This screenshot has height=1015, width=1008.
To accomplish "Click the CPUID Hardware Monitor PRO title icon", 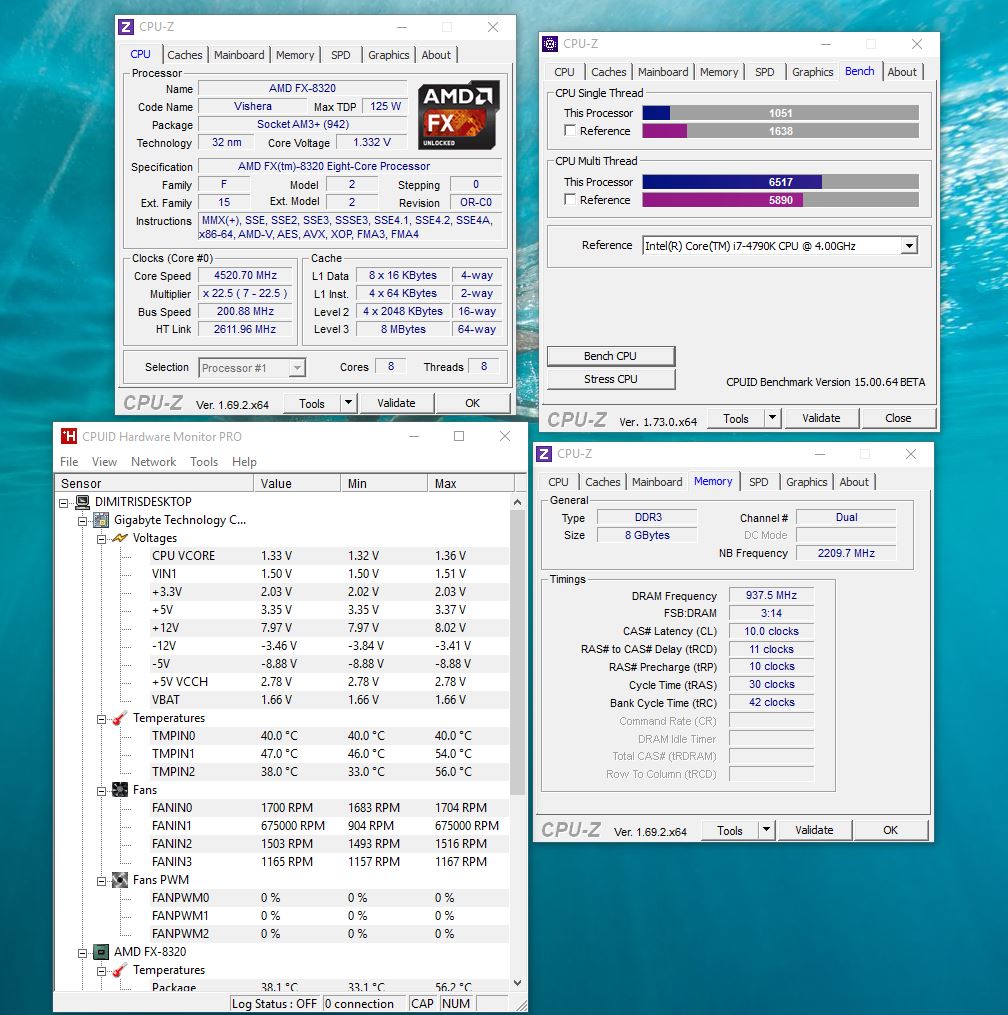I will point(69,436).
